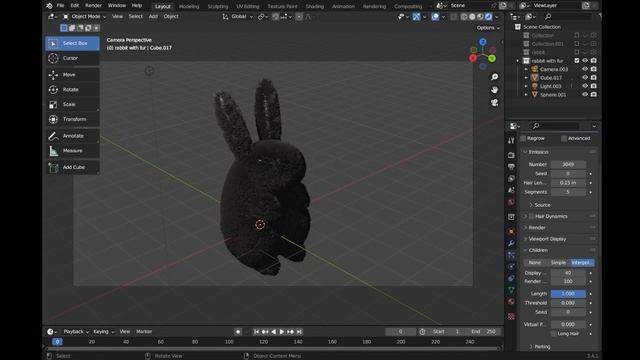Viewport: 640px width, 360px height.
Task: Click the Blender logo menu icon
Action: [49, 6]
